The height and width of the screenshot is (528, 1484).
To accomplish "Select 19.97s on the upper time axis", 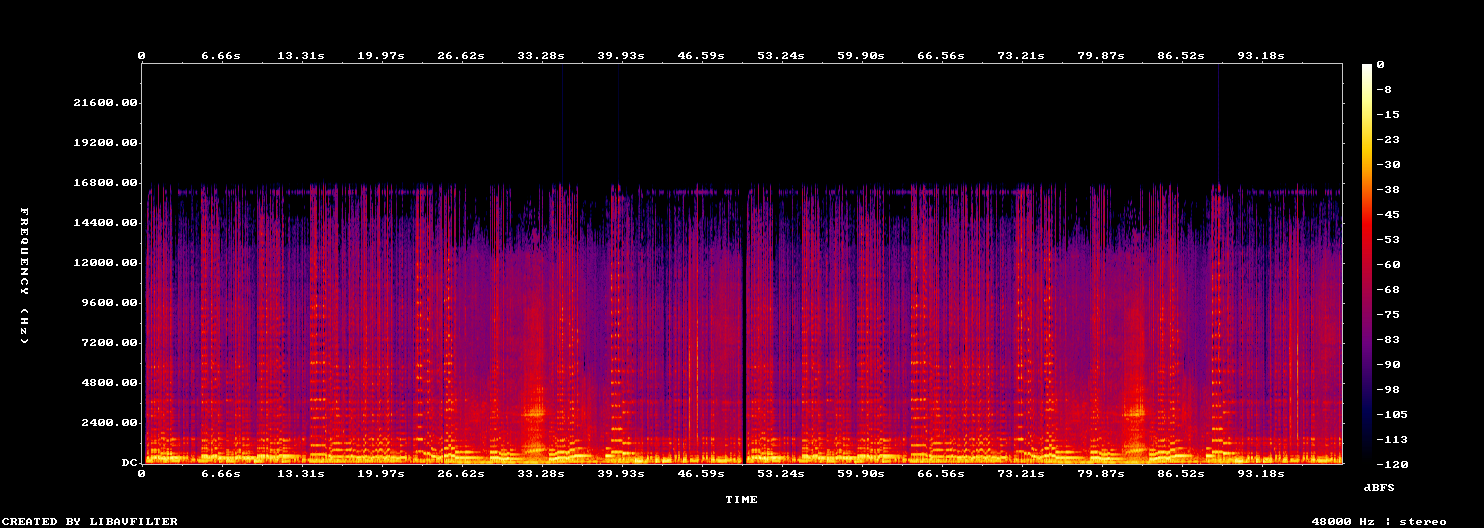I will [381, 55].
